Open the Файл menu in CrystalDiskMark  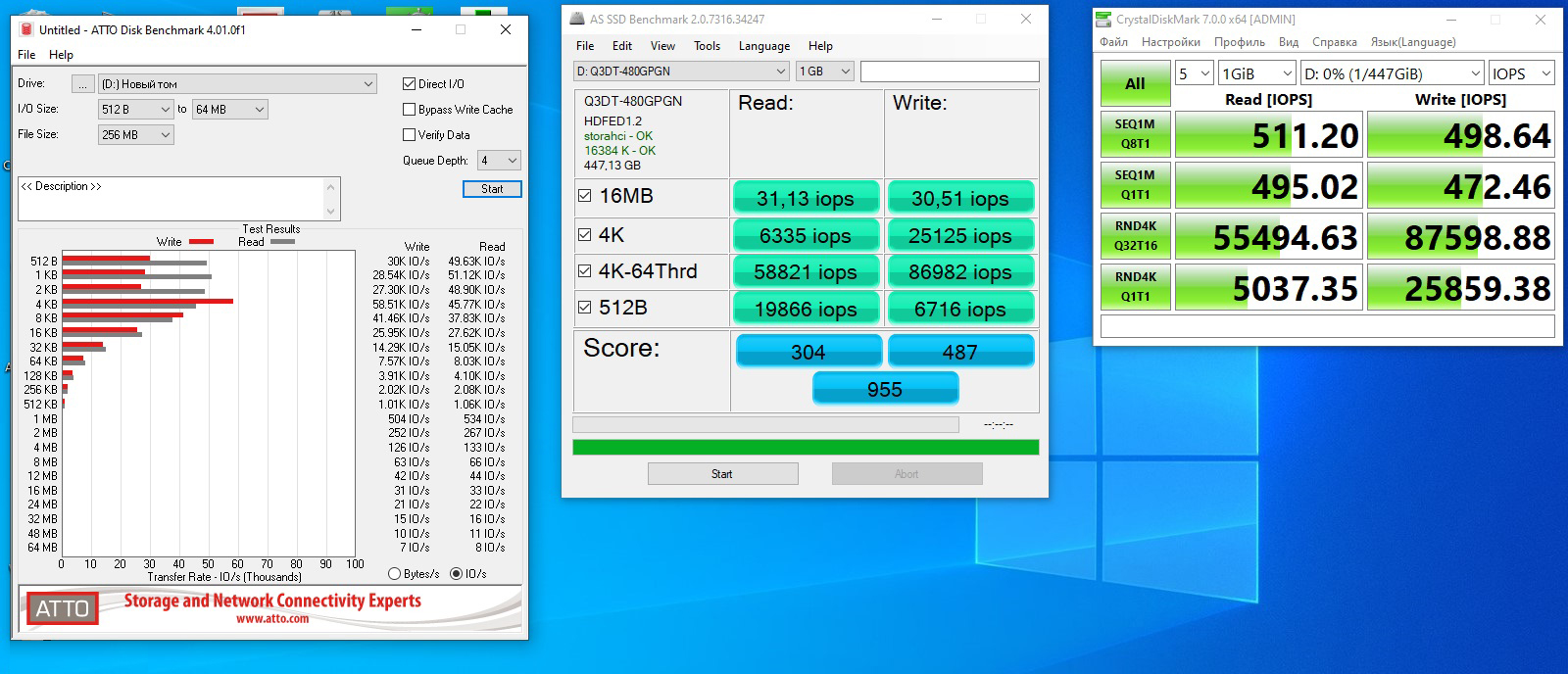click(x=1113, y=42)
